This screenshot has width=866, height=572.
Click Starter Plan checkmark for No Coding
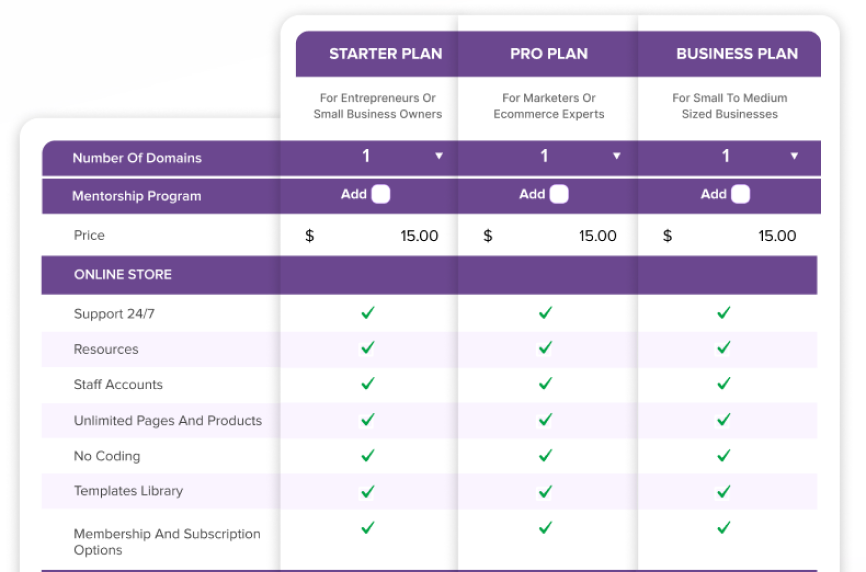(x=368, y=456)
